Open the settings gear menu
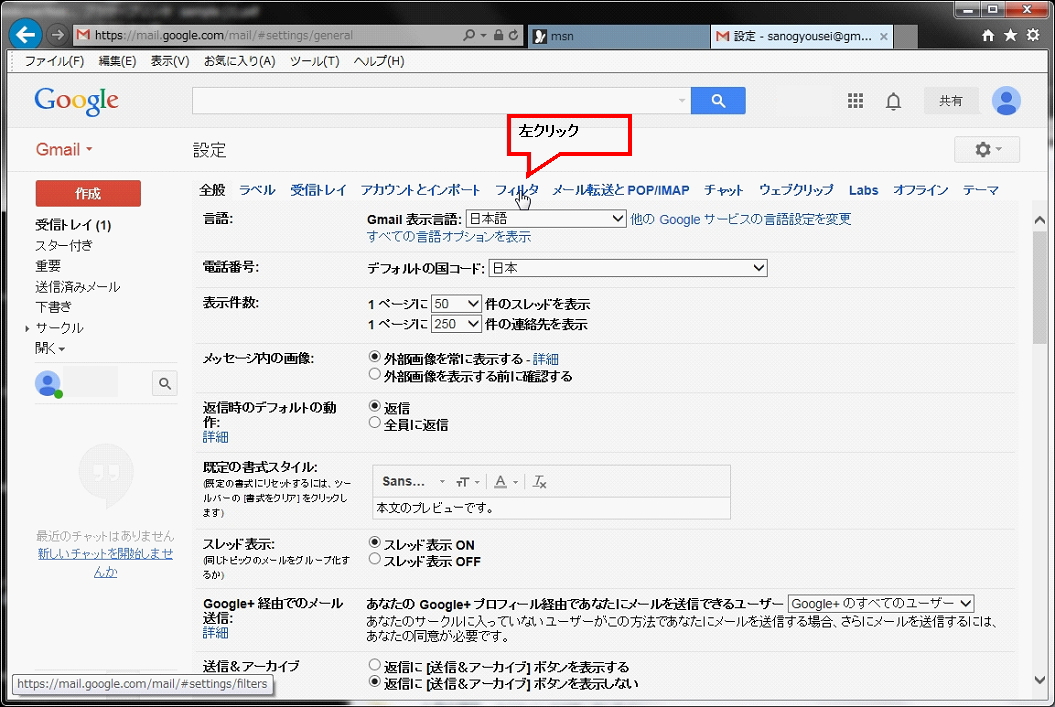 click(x=986, y=149)
